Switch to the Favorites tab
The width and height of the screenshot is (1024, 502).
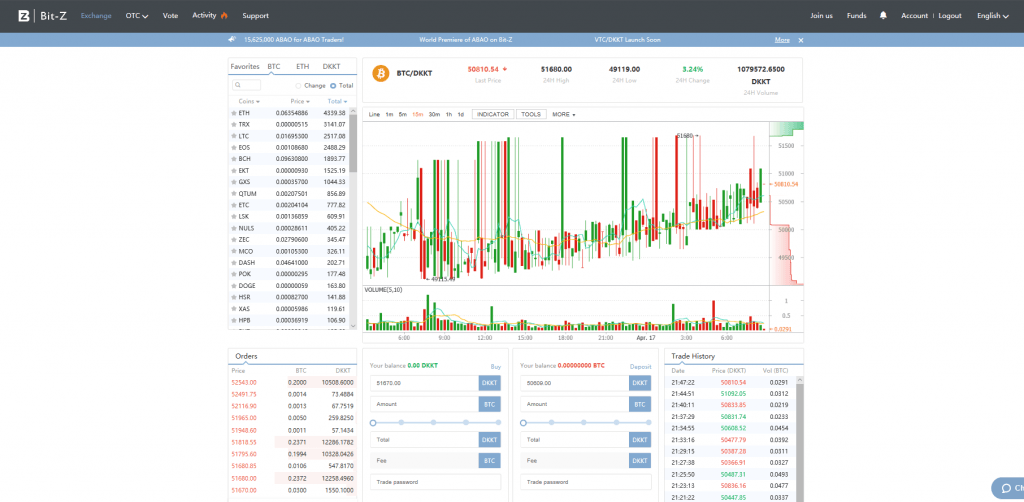pos(245,67)
